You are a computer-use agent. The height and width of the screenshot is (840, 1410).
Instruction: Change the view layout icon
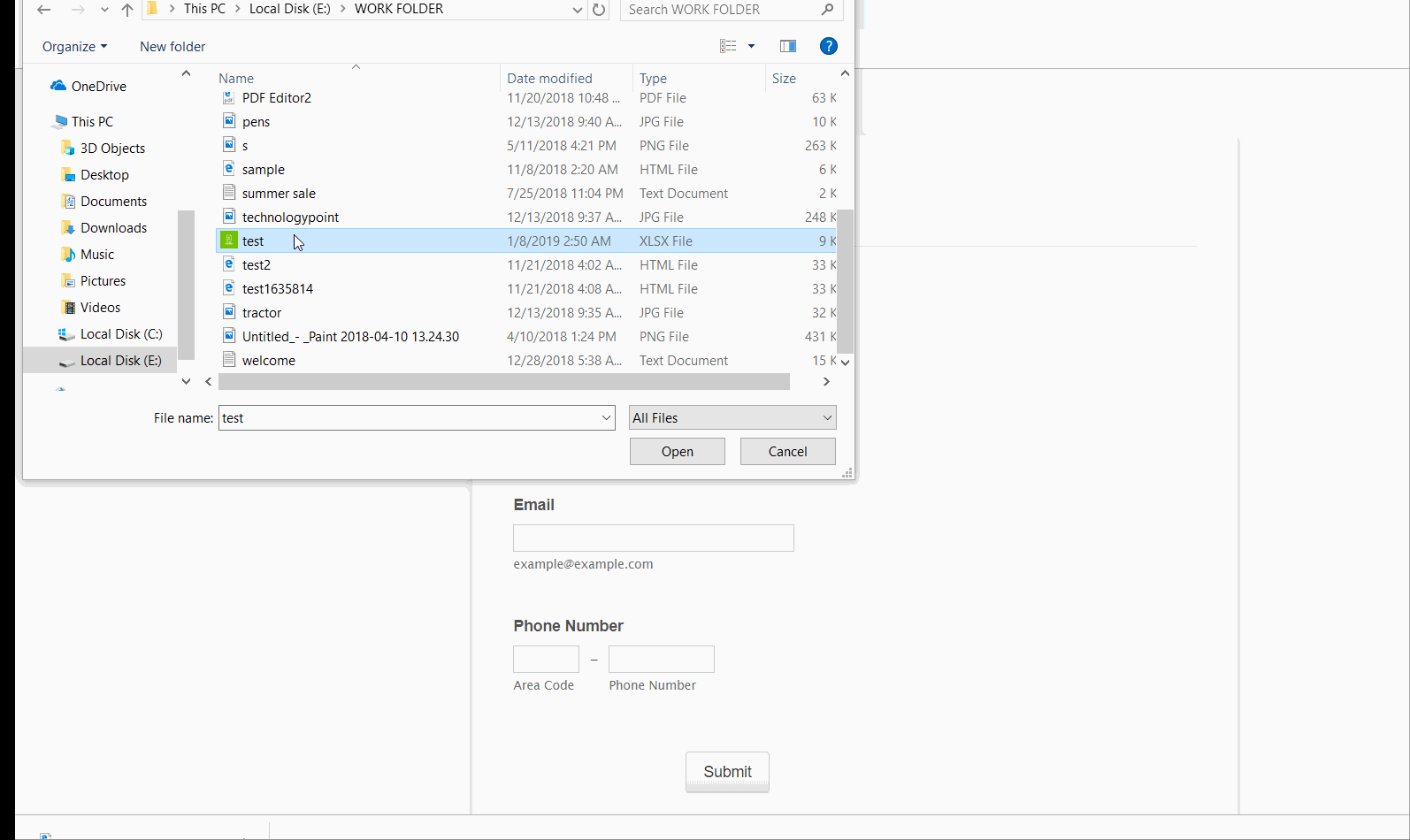tap(728, 46)
